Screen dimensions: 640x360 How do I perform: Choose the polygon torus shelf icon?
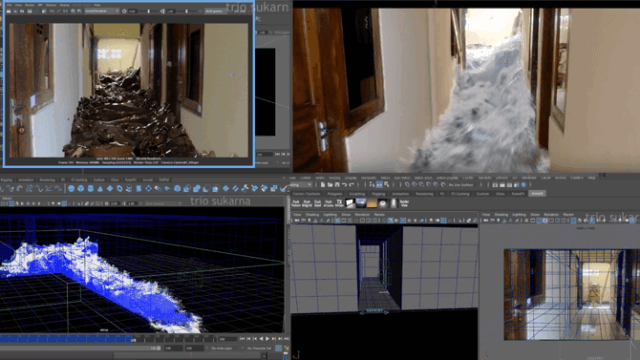(x=120, y=189)
